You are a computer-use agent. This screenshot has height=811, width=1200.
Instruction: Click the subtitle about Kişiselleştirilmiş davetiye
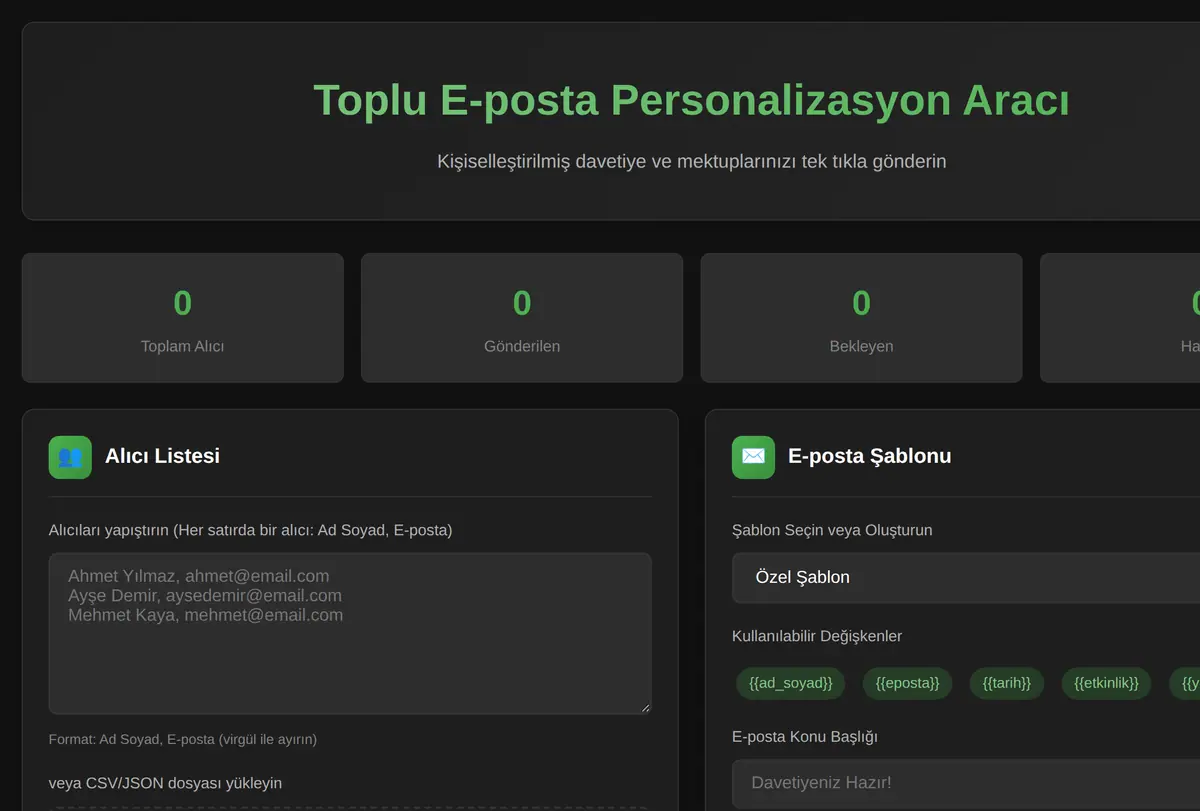click(692, 161)
